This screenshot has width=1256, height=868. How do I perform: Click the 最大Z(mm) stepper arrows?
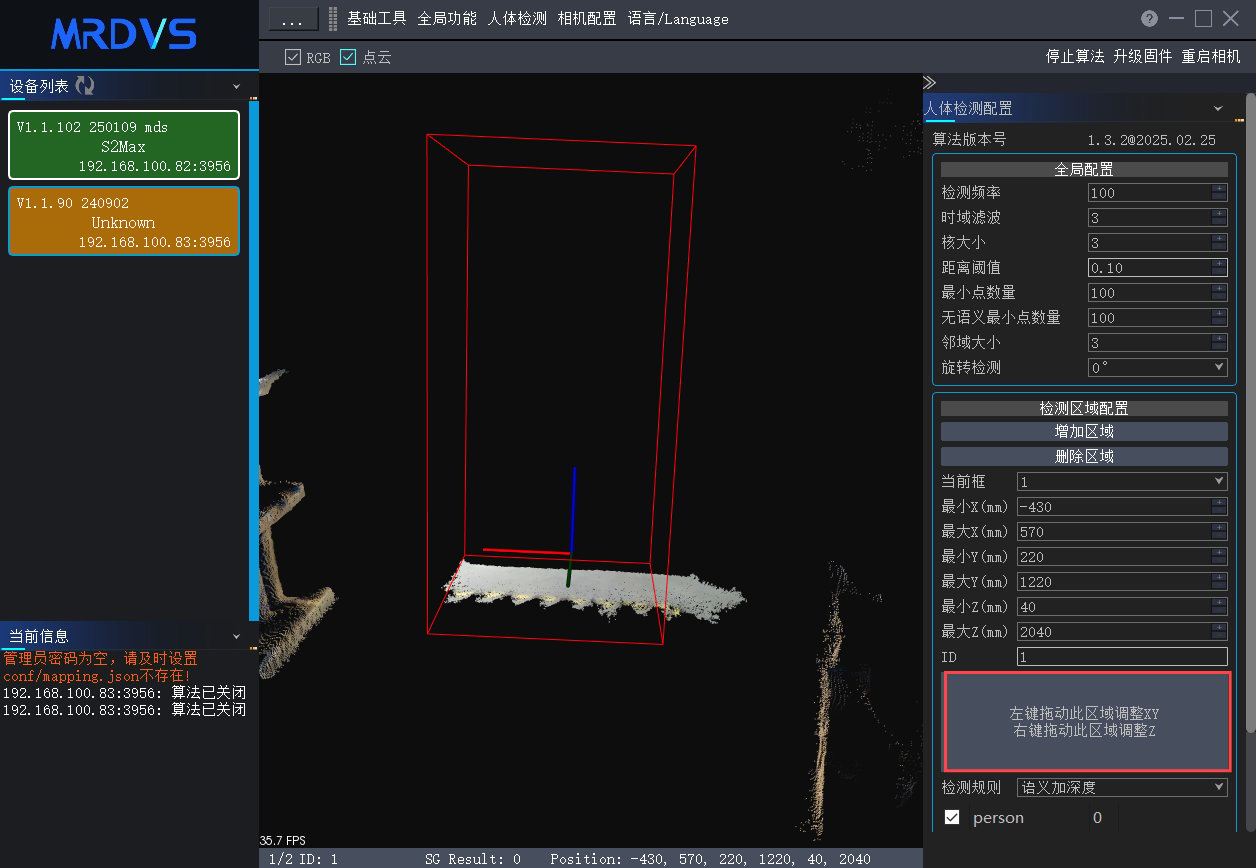tap(1219, 631)
